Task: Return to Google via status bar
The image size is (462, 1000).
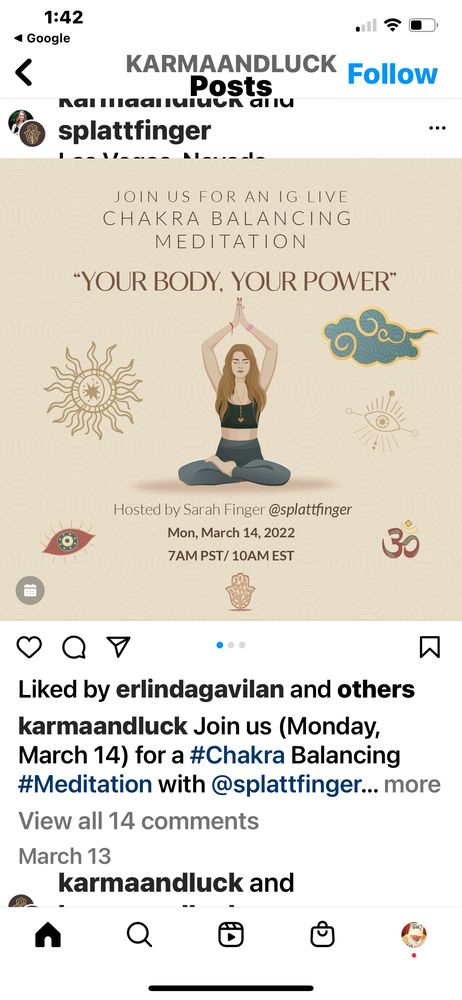Action: (41, 38)
